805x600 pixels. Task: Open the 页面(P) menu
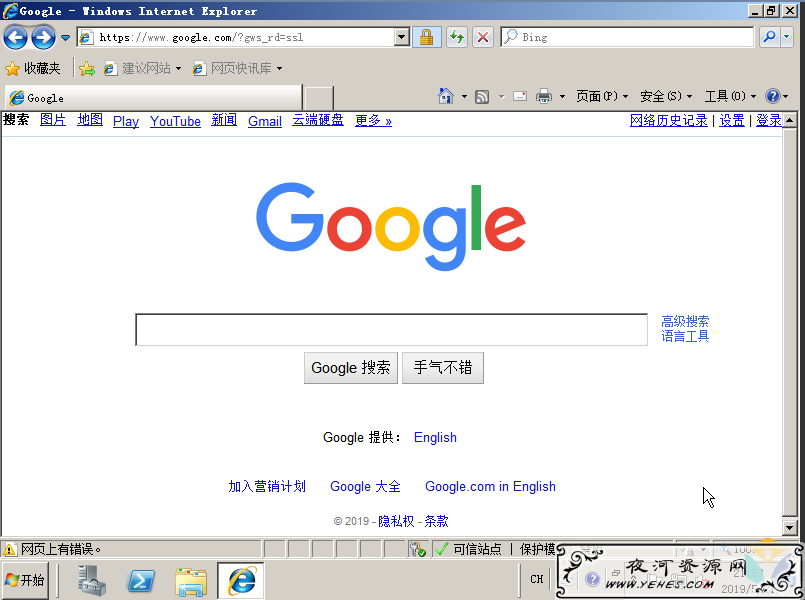tap(602, 96)
